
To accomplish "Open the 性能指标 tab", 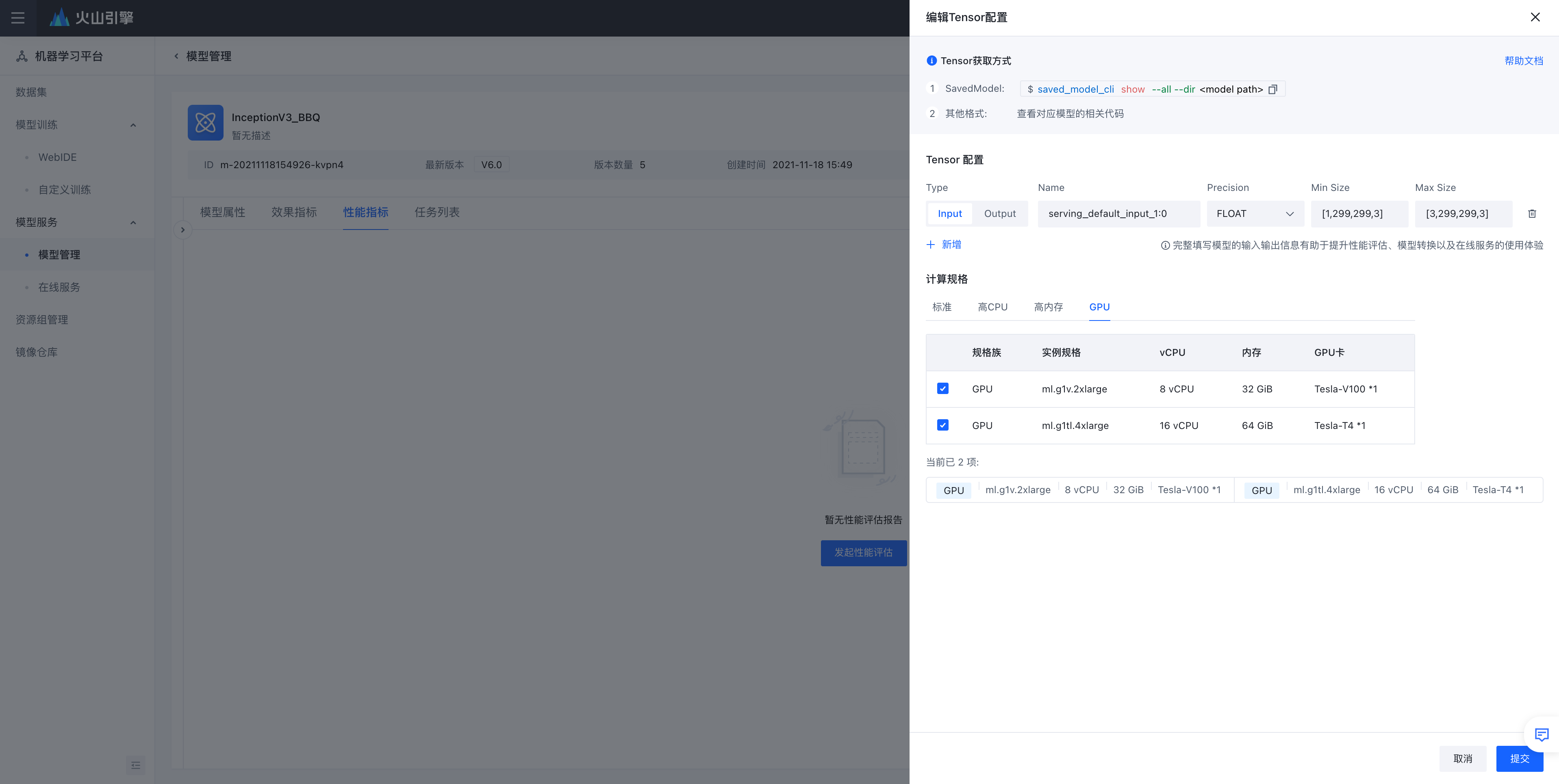I will point(365,212).
